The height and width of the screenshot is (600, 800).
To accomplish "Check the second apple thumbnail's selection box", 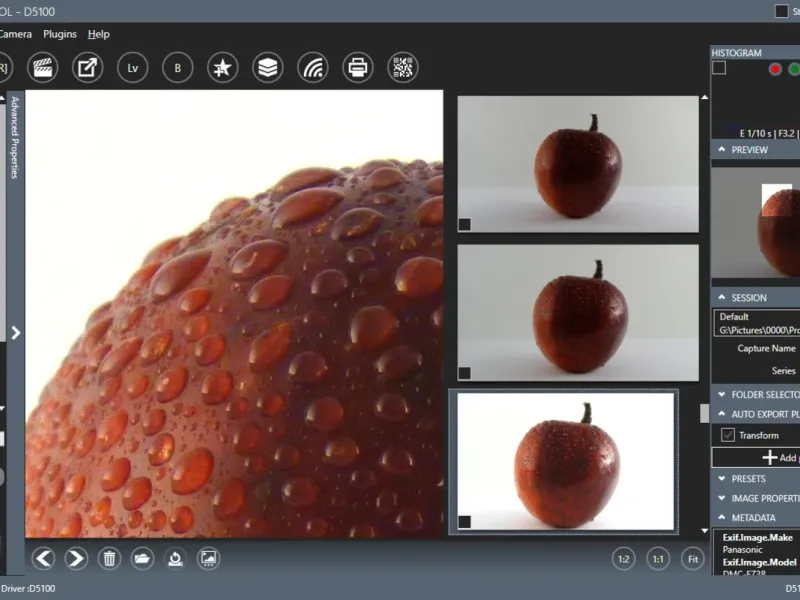I will (464, 373).
